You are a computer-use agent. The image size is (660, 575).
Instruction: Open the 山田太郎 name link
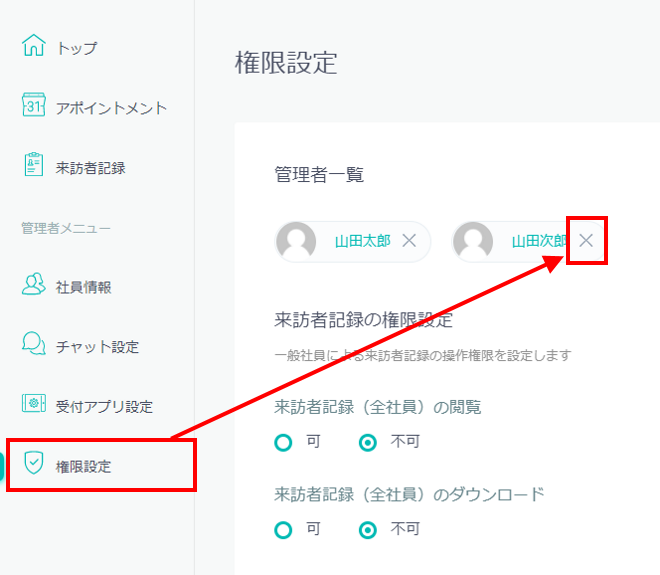[362, 241]
